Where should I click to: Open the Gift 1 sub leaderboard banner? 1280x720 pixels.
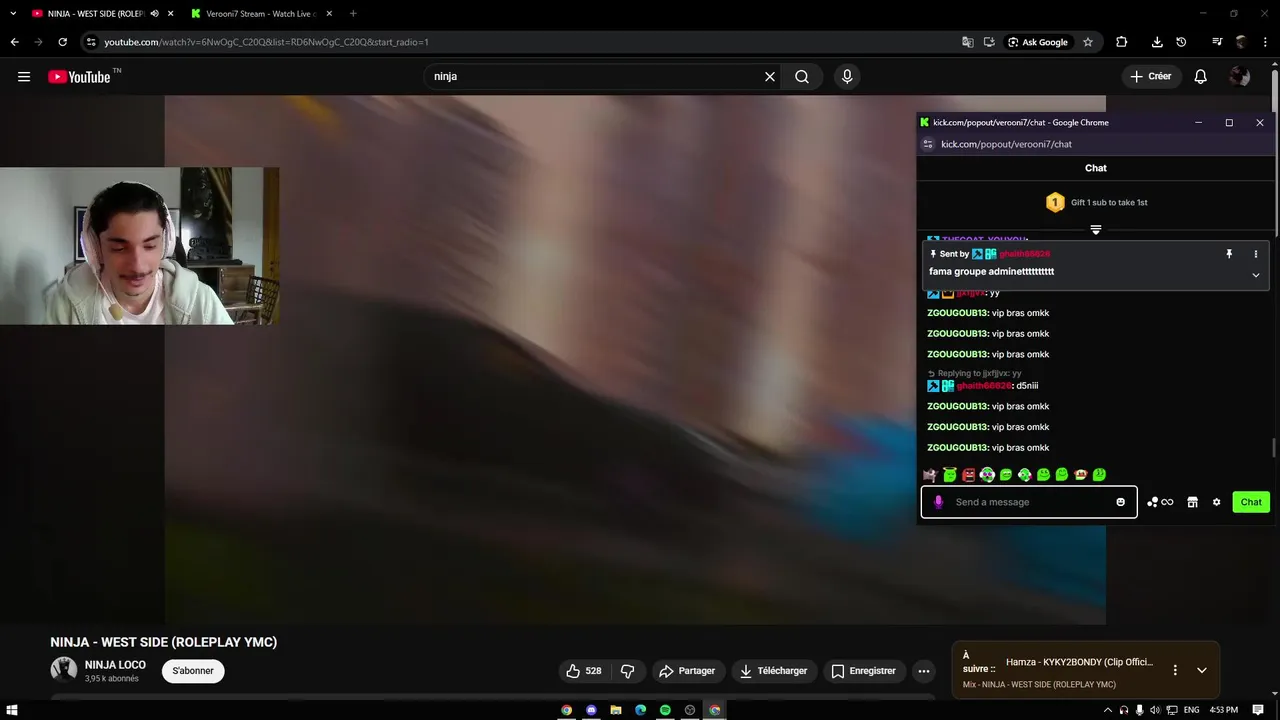(1096, 202)
